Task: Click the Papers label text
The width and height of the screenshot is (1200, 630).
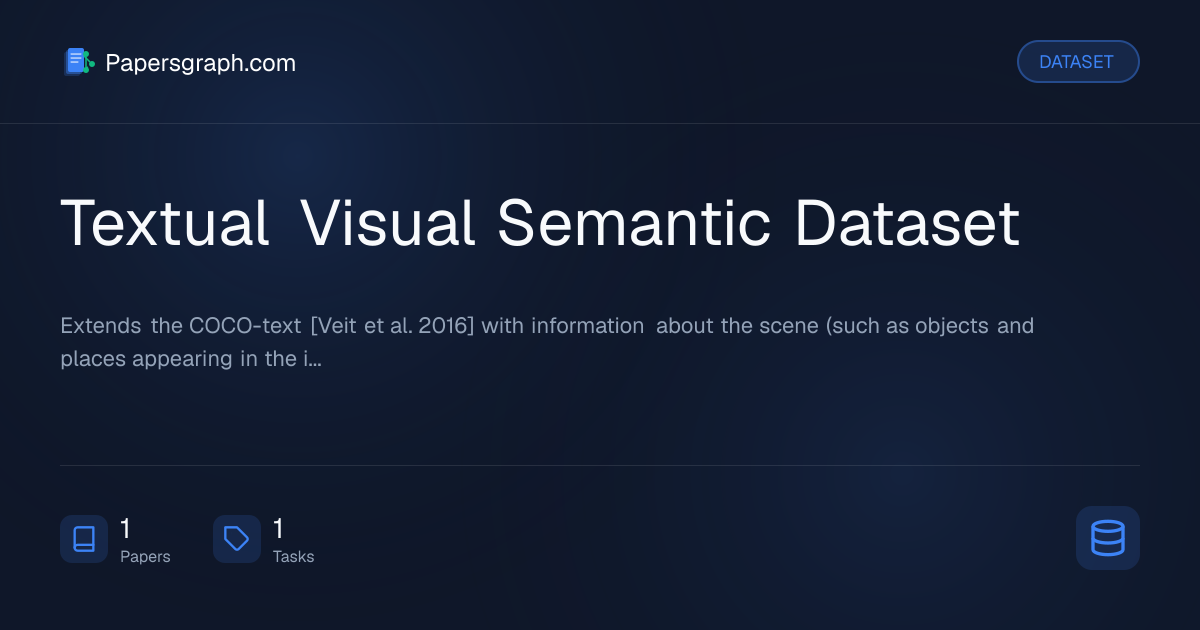Action: pos(145,557)
